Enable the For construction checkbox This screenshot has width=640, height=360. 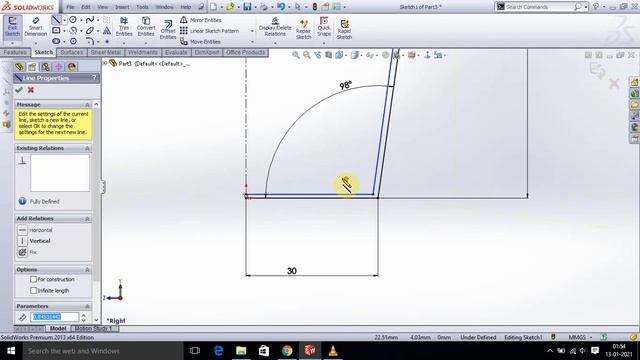[33, 280]
